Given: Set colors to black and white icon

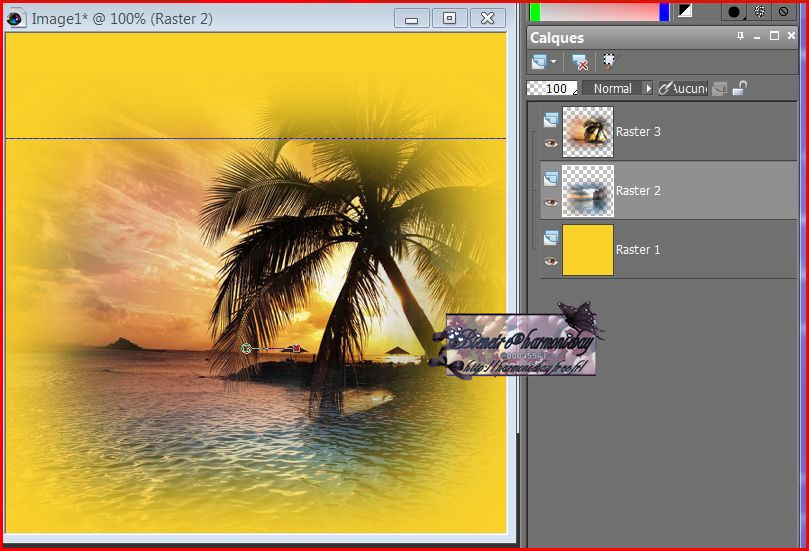Looking at the screenshot, I should [685, 10].
